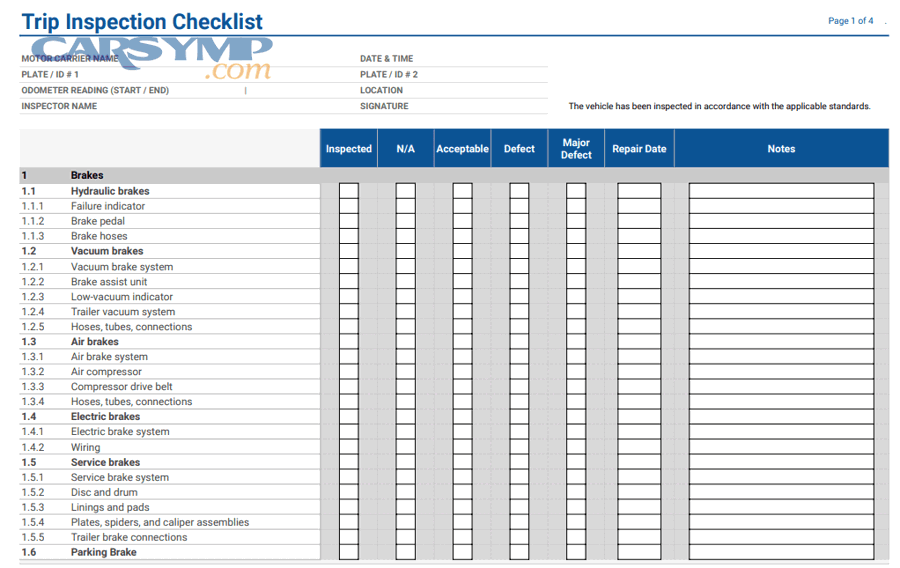Screen dimensions: 900x568
Task: Mark Defect for Vacuum brake system
Action: pos(519,267)
